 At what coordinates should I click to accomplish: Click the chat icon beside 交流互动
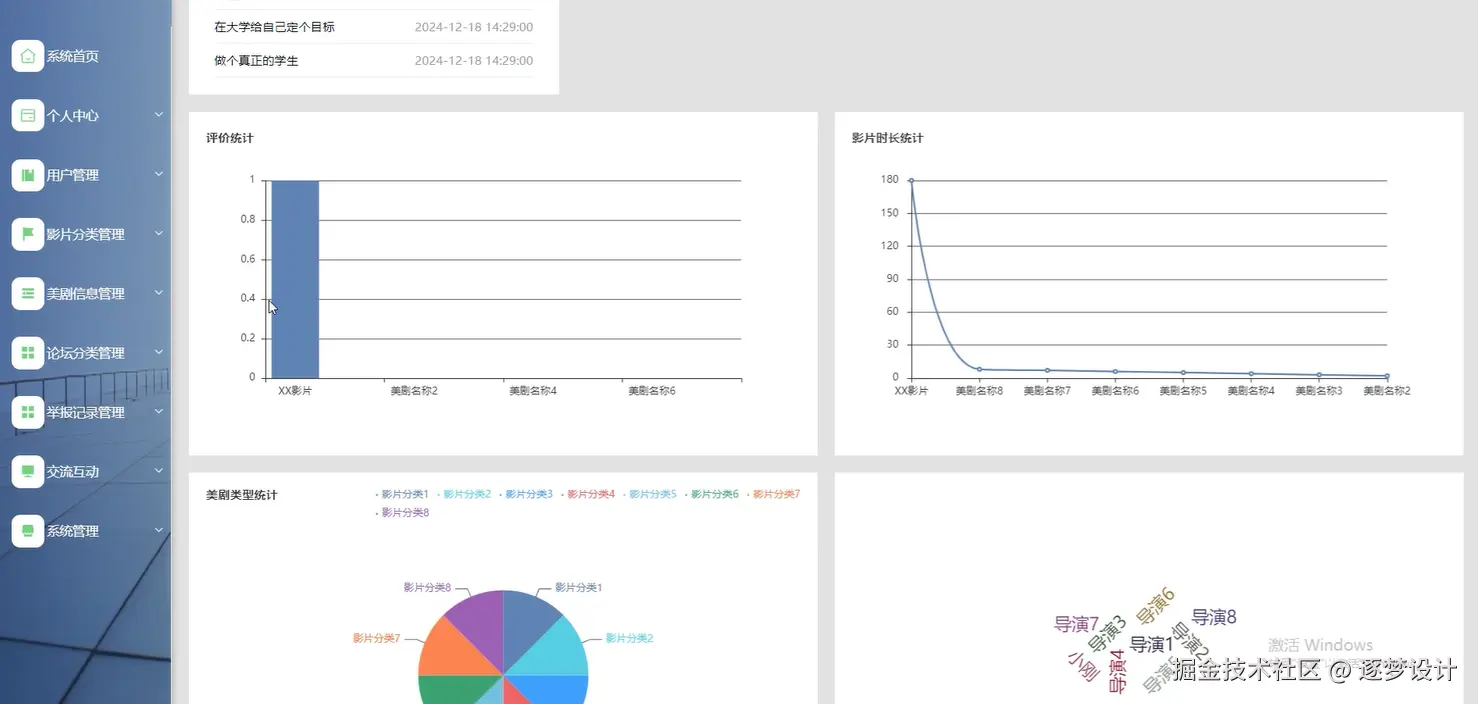click(x=27, y=471)
